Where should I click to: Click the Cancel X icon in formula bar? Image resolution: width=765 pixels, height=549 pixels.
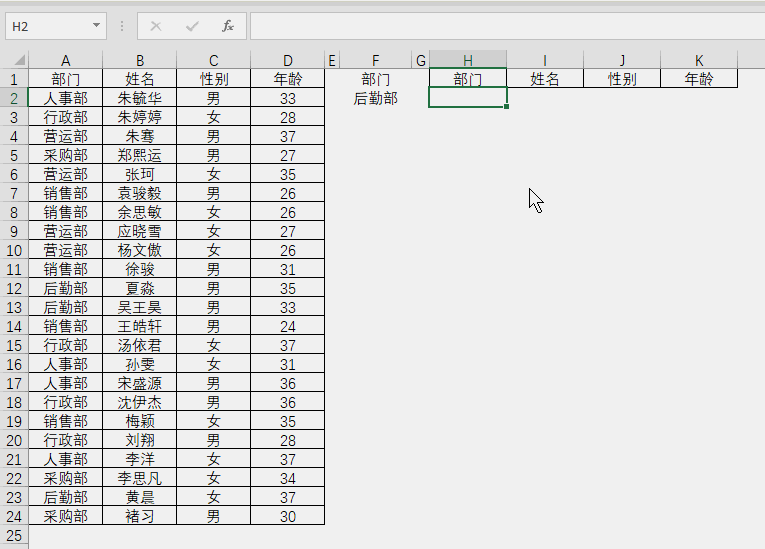pos(155,25)
